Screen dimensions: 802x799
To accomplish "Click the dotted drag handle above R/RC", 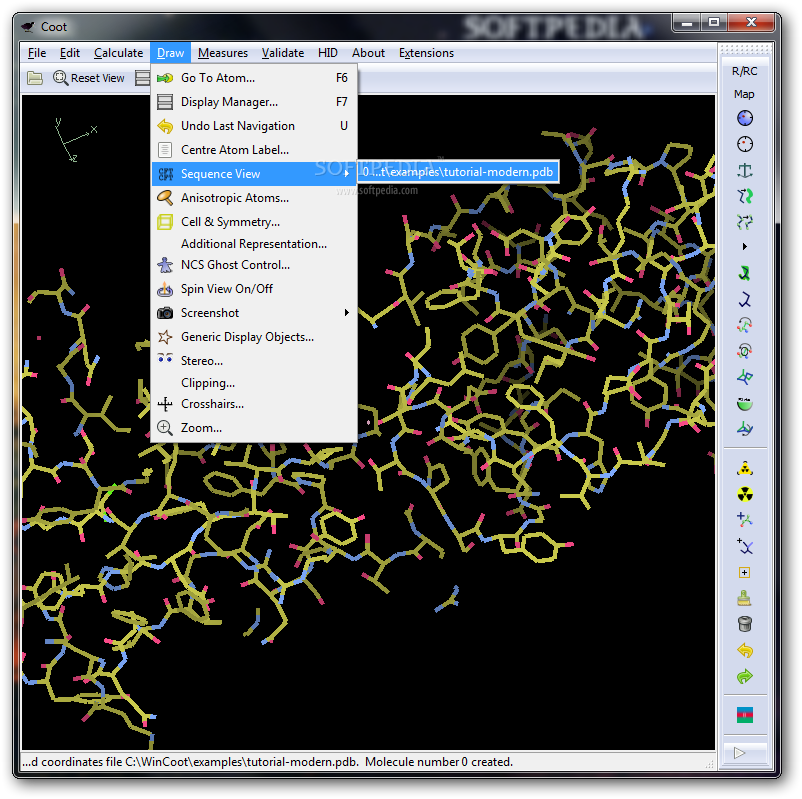I will (x=745, y=49).
